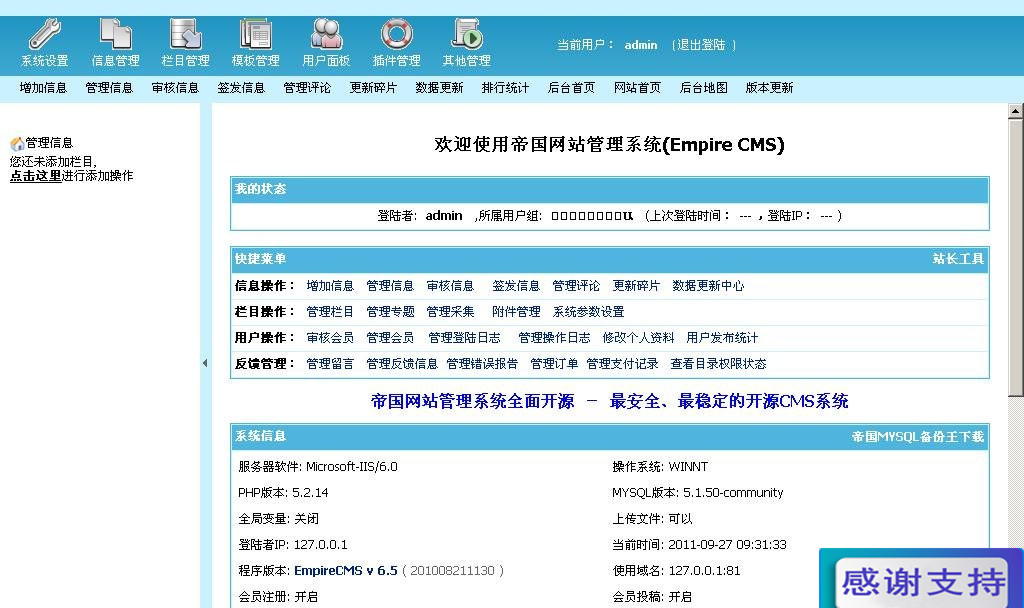1024x608 pixels.
Task: Click 服务器软件: Microsoft-IIS/6.0 text
Action: coord(318,466)
